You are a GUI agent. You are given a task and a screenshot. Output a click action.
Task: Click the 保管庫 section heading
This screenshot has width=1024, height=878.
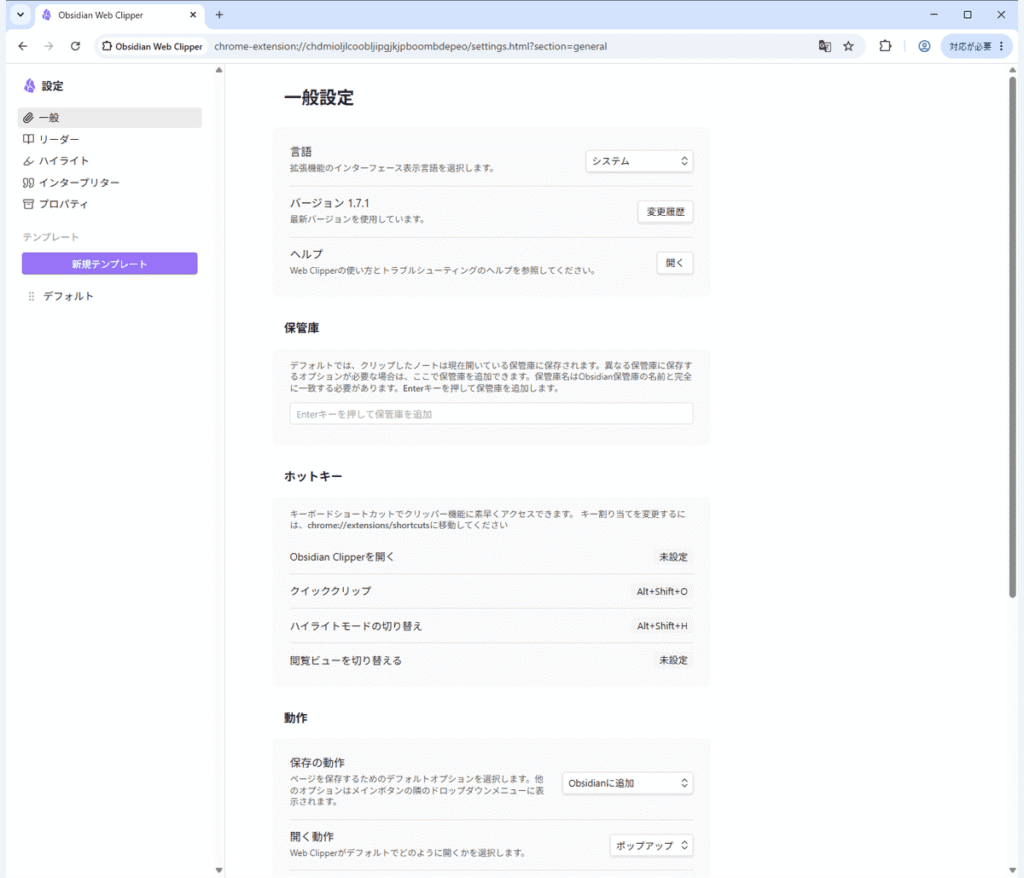pos(301,328)
